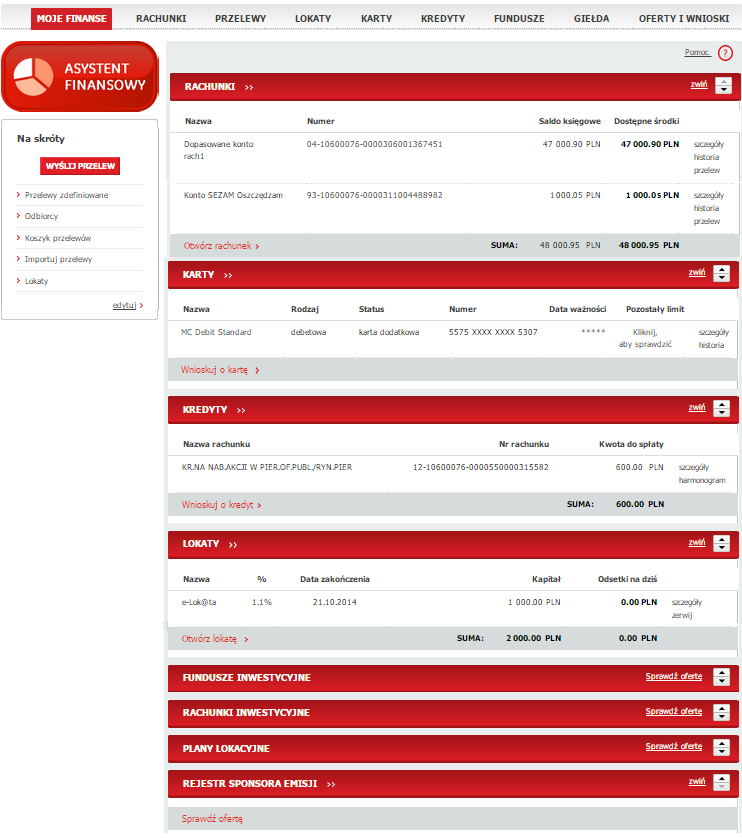
Task: Click zwiń link in the Lokaty header
Action: point(697,542)
